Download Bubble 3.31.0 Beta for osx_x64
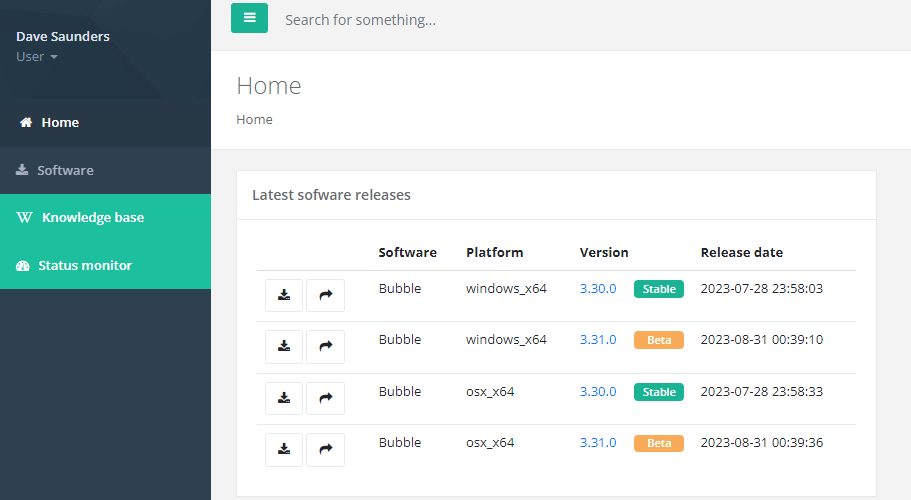Image resolution: width=911 pixels, height=500 pixels. (x=284, y=449)
